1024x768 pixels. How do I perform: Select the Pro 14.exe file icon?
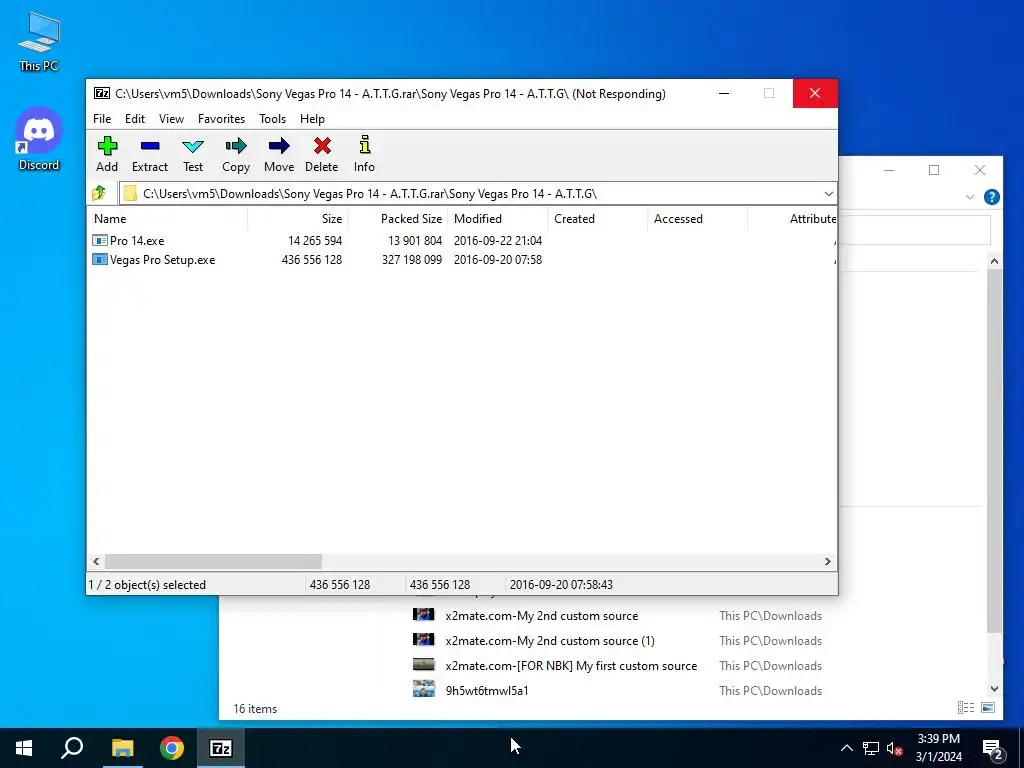coord(99,241)
